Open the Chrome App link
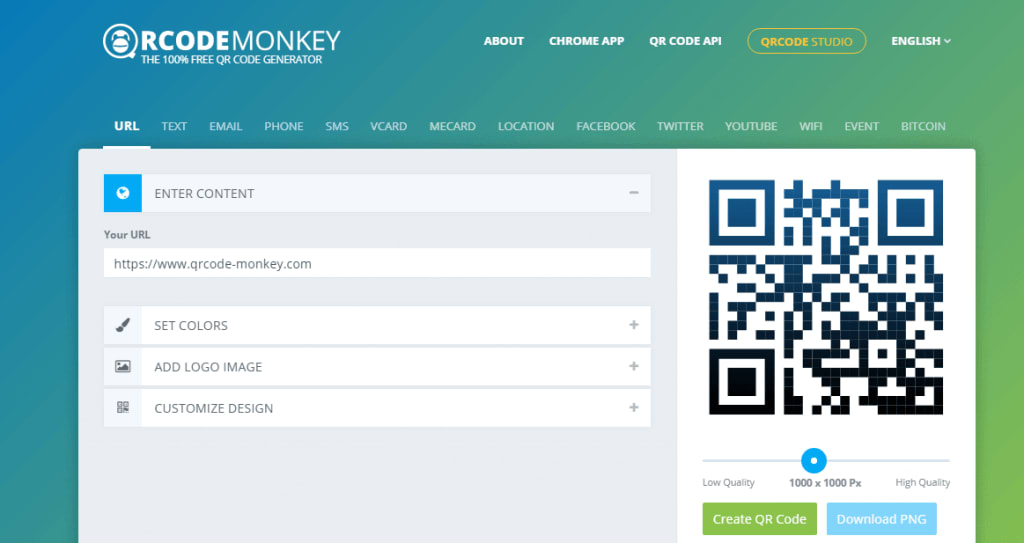The height and width of the screenshot is (543, 1024). point(586,41)
